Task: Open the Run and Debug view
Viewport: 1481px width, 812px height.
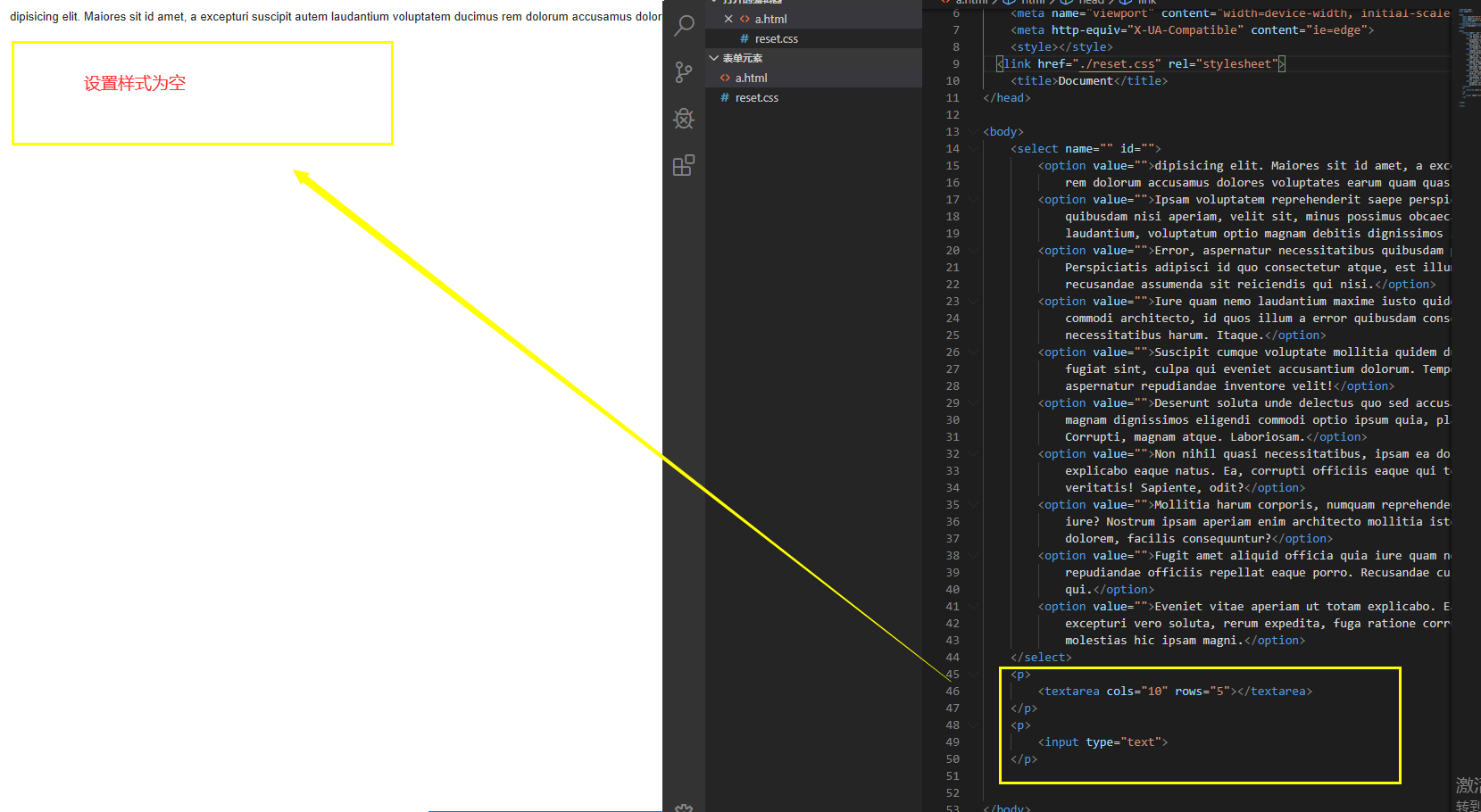Action: coord(684,119)
